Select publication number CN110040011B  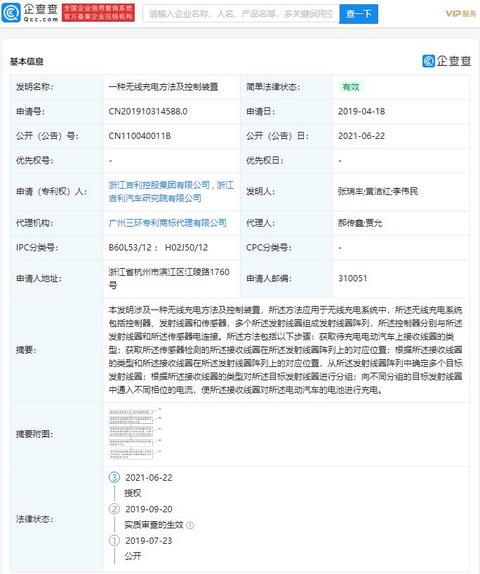tap(139, 136)
